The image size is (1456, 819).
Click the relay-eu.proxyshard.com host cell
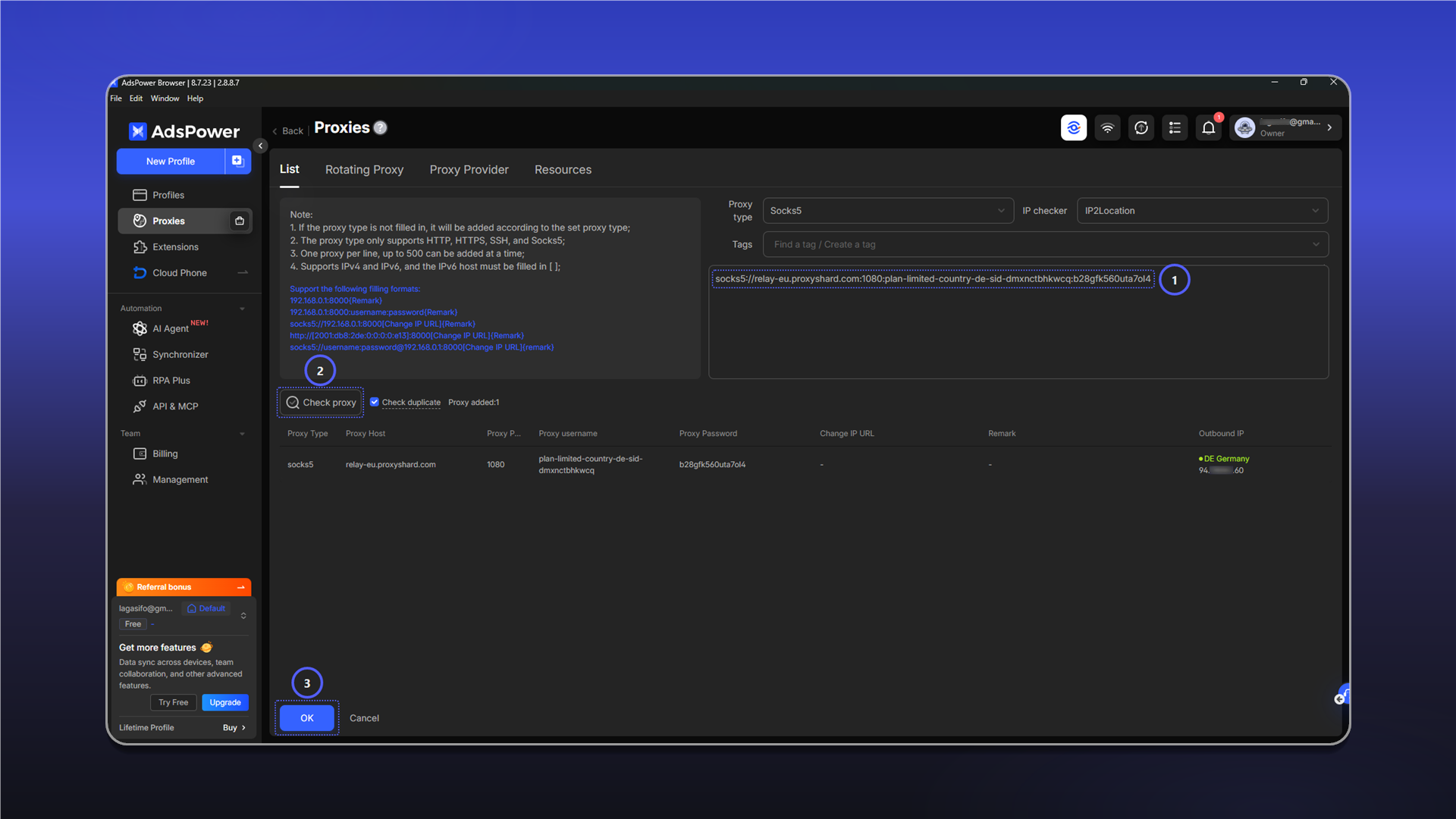(x=391, y=464)
